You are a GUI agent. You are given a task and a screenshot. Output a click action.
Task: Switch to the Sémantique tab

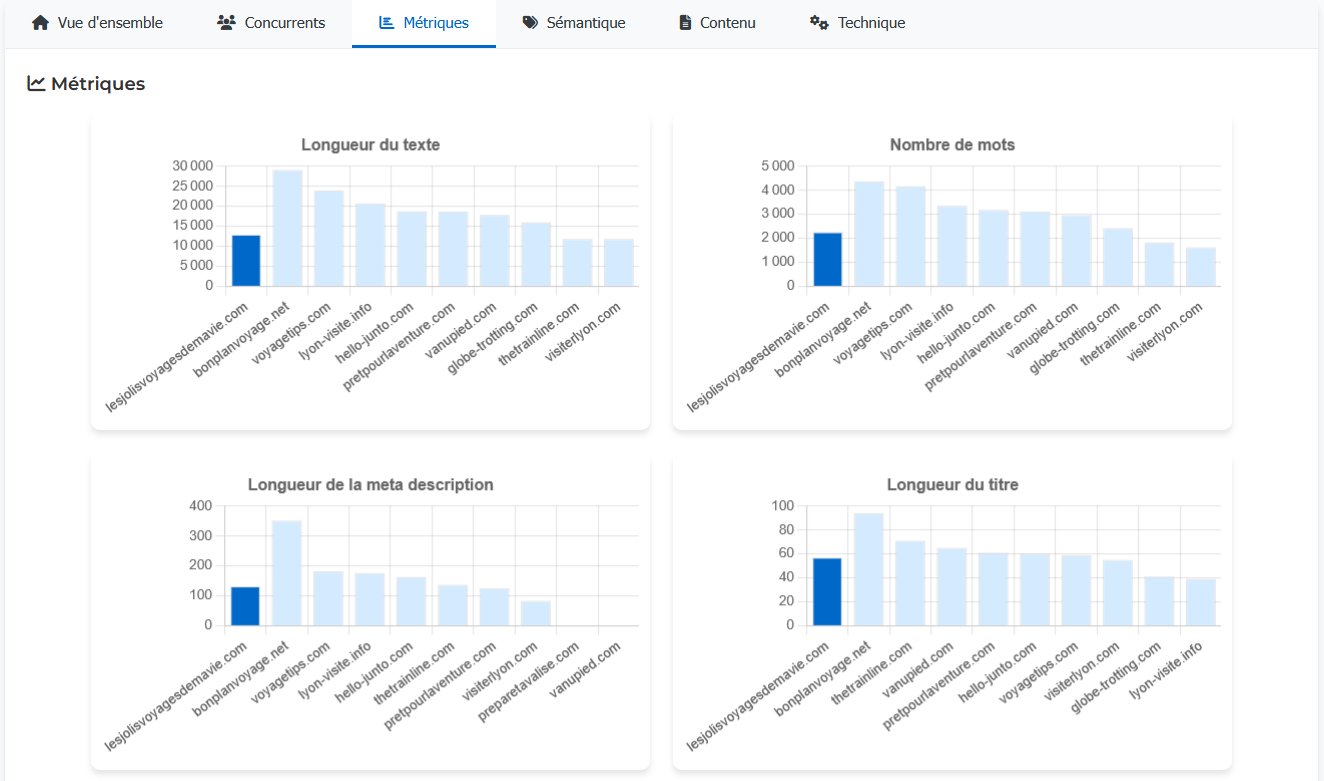[583, 22]
